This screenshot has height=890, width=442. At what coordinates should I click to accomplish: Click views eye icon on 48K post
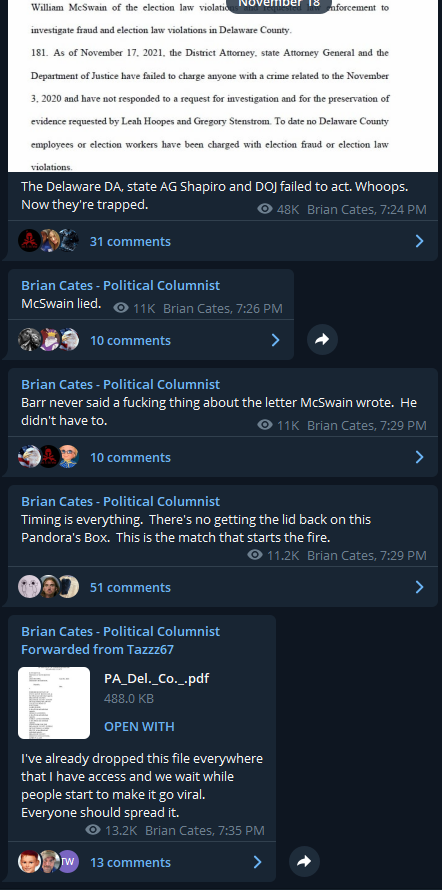(265, 209)
